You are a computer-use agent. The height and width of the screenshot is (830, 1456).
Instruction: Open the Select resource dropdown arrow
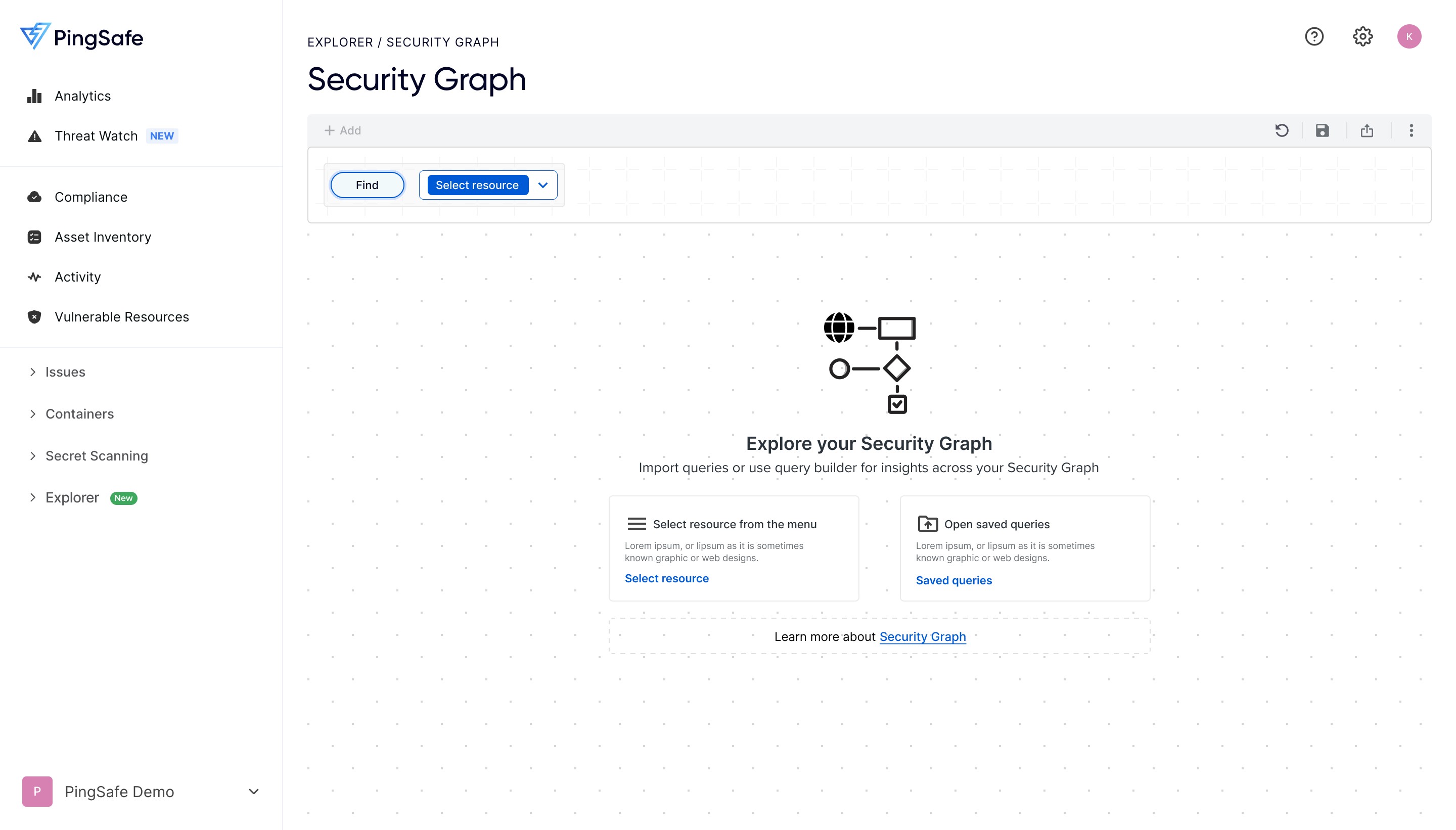(x=543, y=185)
